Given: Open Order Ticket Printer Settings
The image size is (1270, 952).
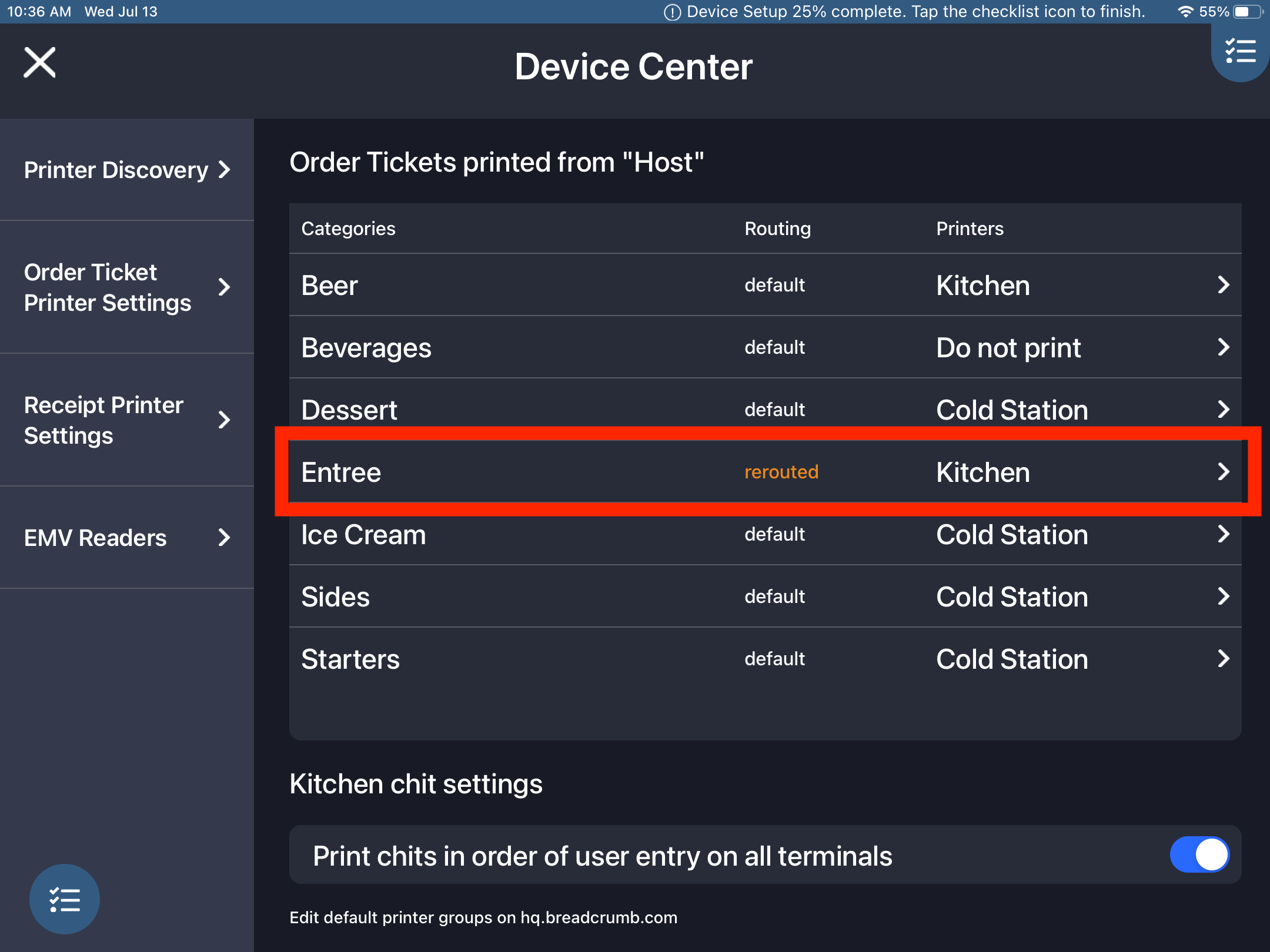Looking at the screenshot, I should click(108, 287).
